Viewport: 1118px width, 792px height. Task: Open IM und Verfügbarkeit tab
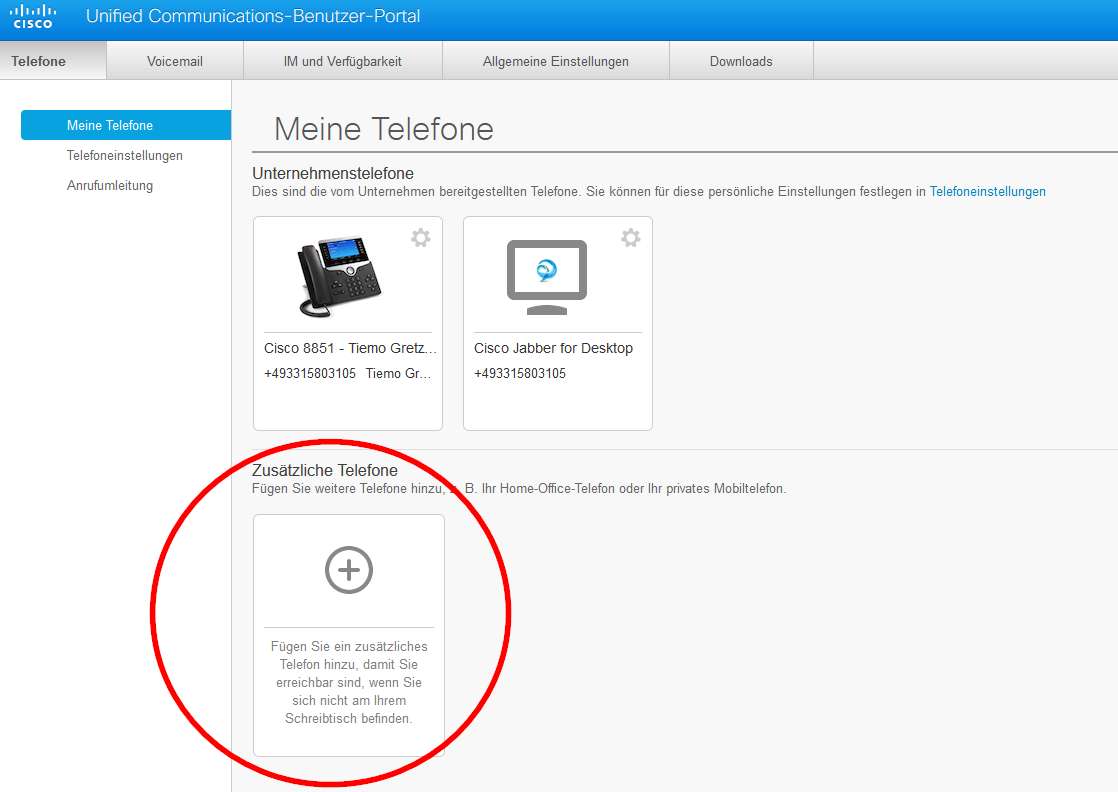point(342,61)
